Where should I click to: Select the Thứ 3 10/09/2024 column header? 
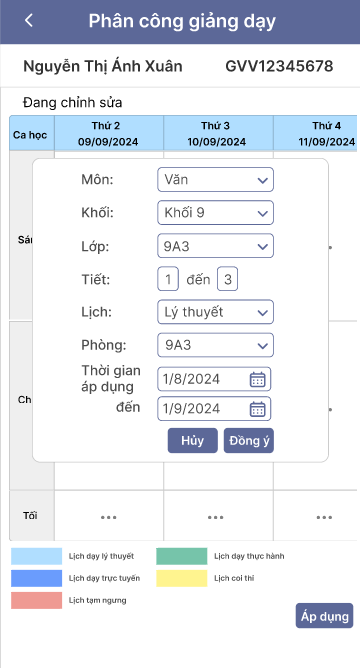tap(218, 133)
